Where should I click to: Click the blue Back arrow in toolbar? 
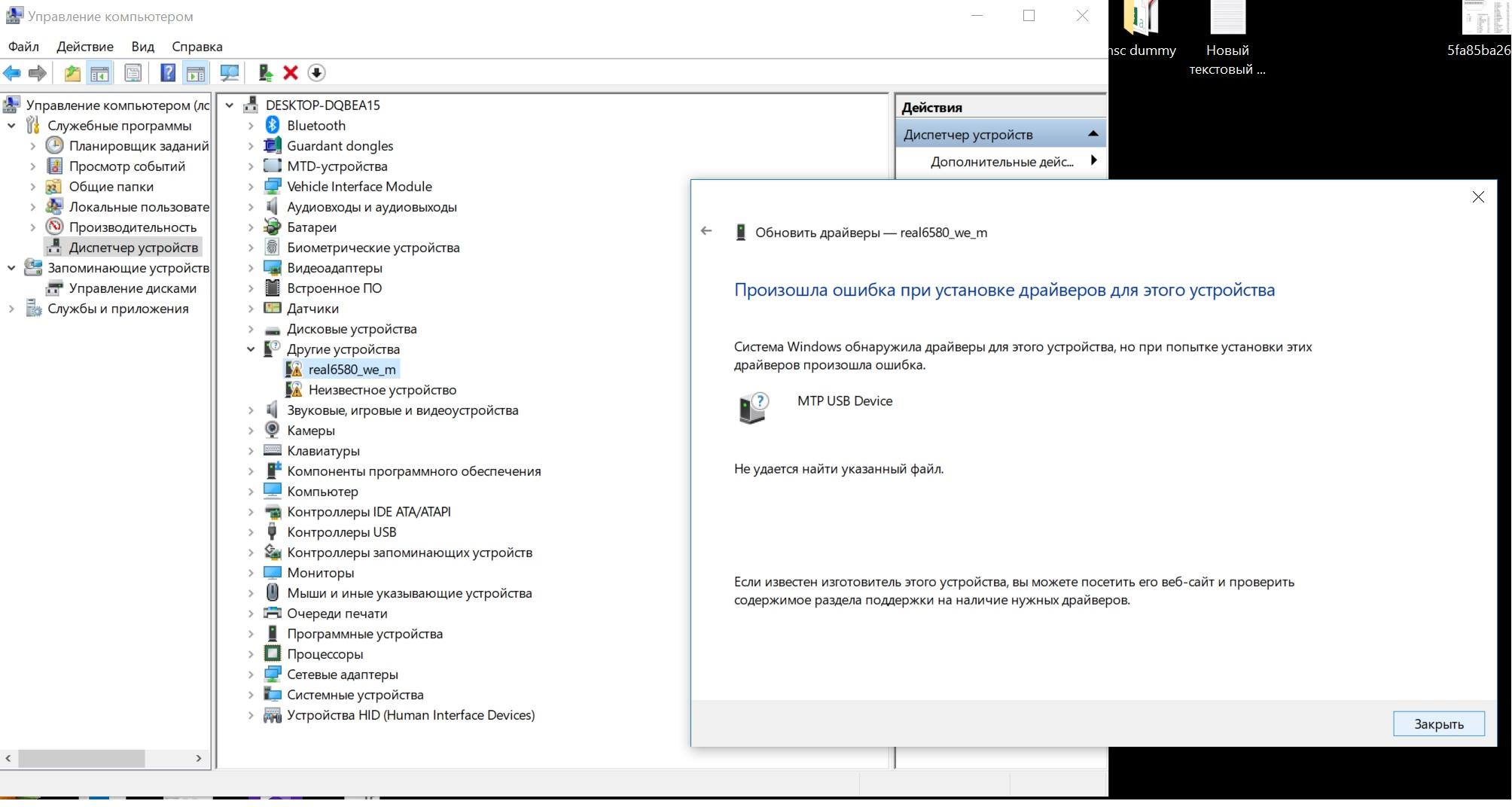tap(12, 73)
